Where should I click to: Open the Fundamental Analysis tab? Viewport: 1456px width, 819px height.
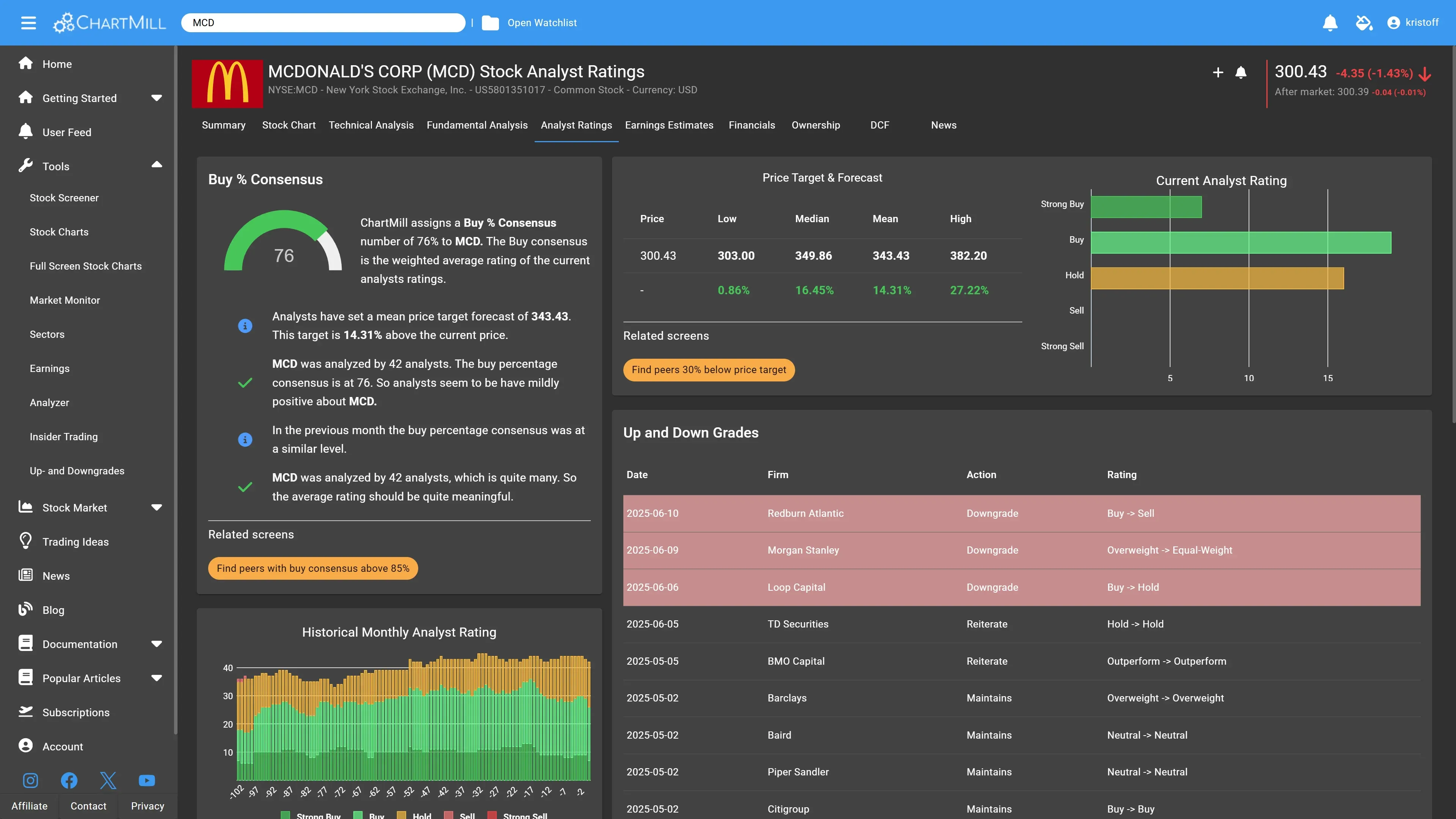click(x=477, y=125)
